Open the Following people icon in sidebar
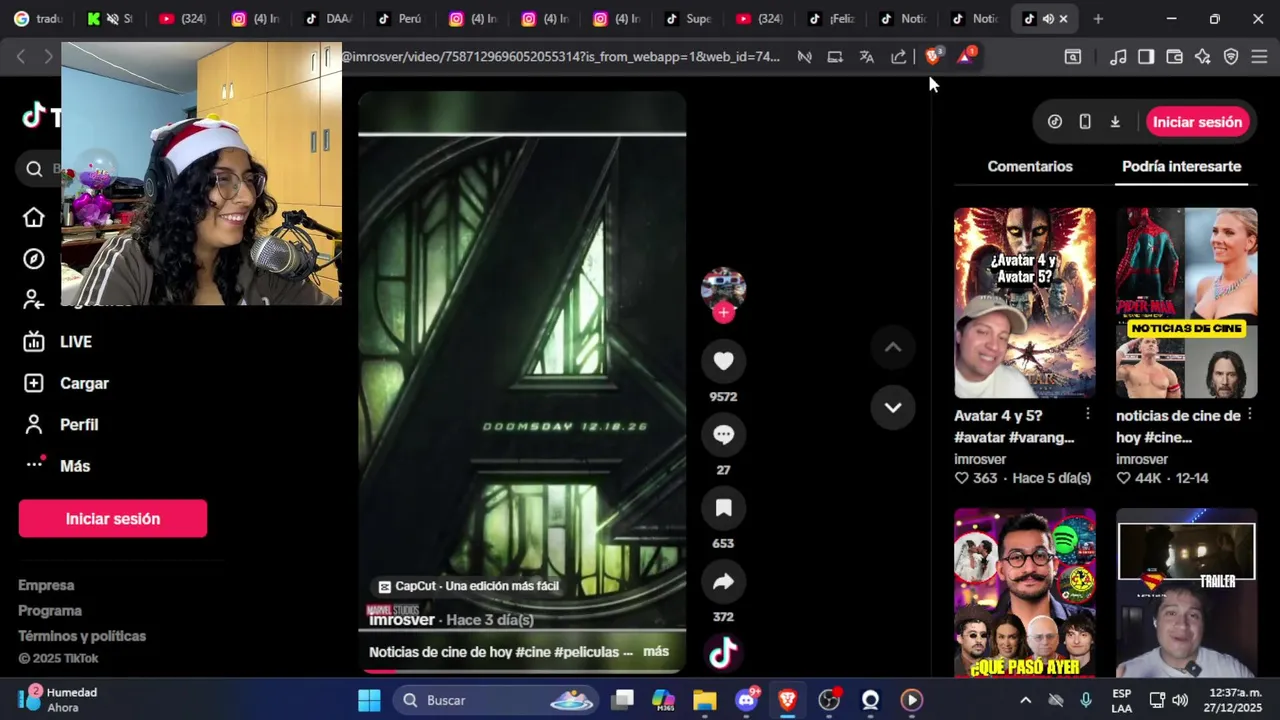 pos(34,300)
